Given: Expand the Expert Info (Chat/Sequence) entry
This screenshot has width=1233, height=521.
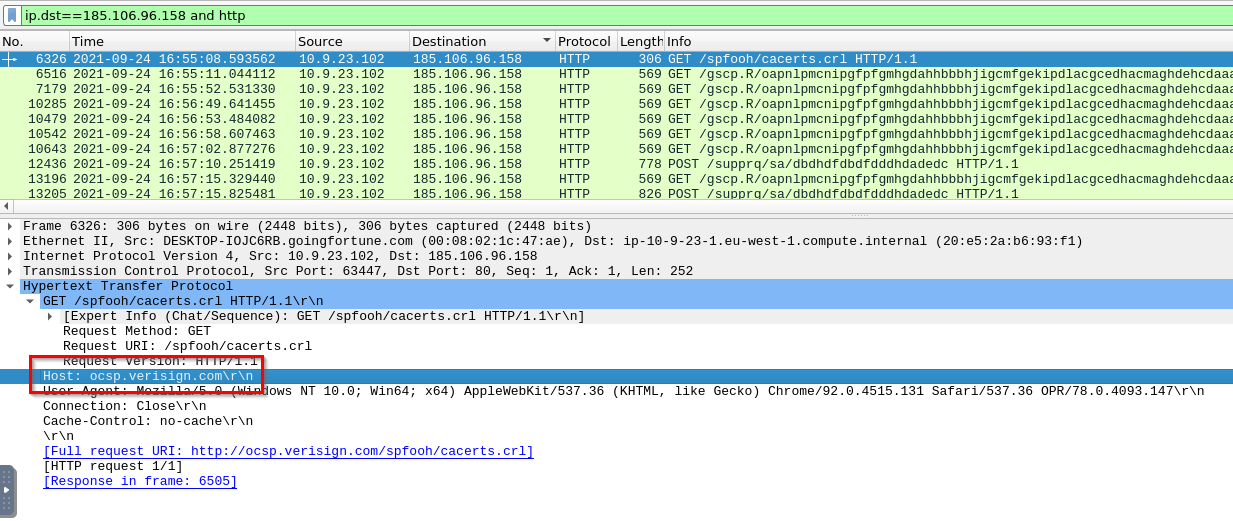Looking at the screenshot, I should point(50,317).
